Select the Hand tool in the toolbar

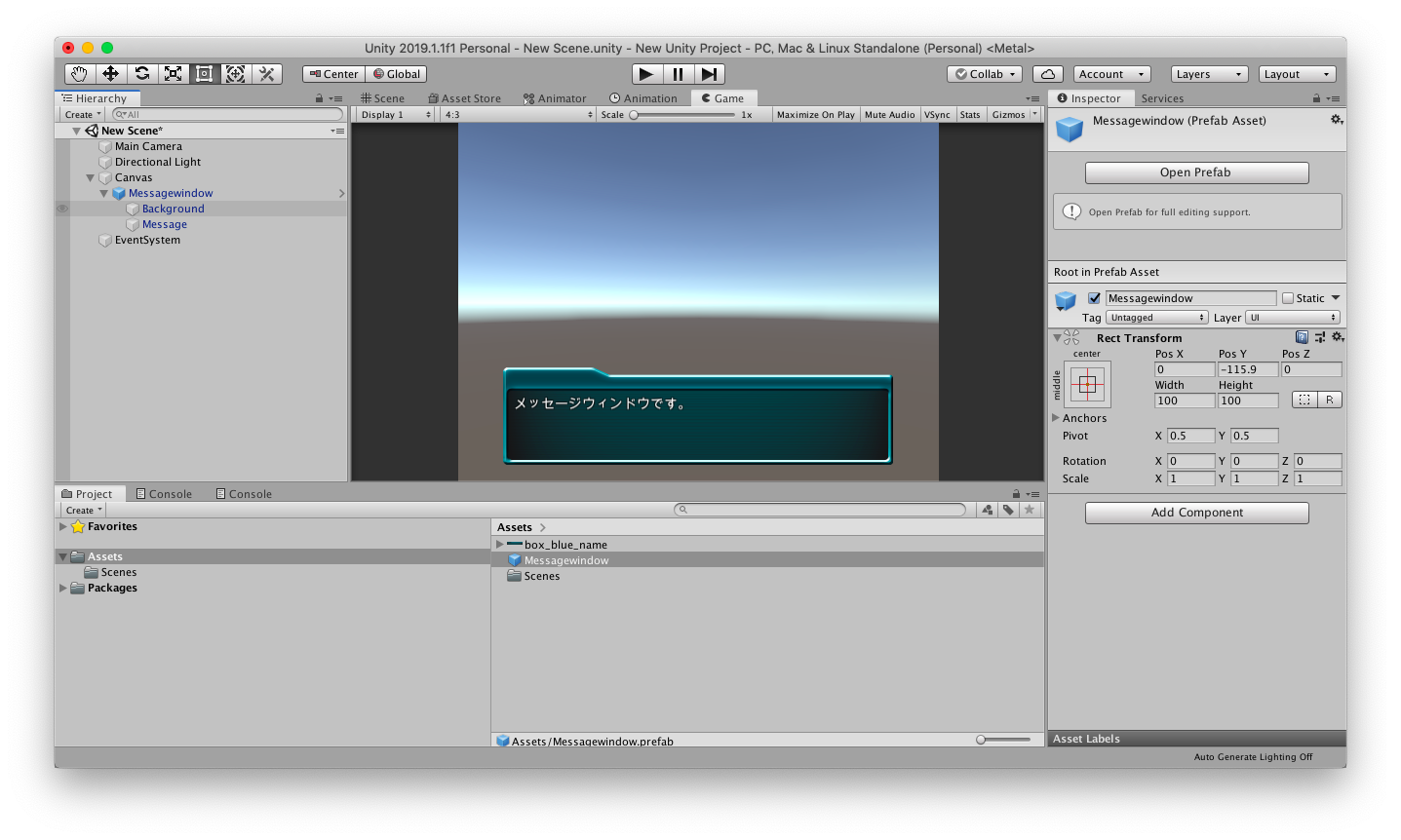pos(78,73)
